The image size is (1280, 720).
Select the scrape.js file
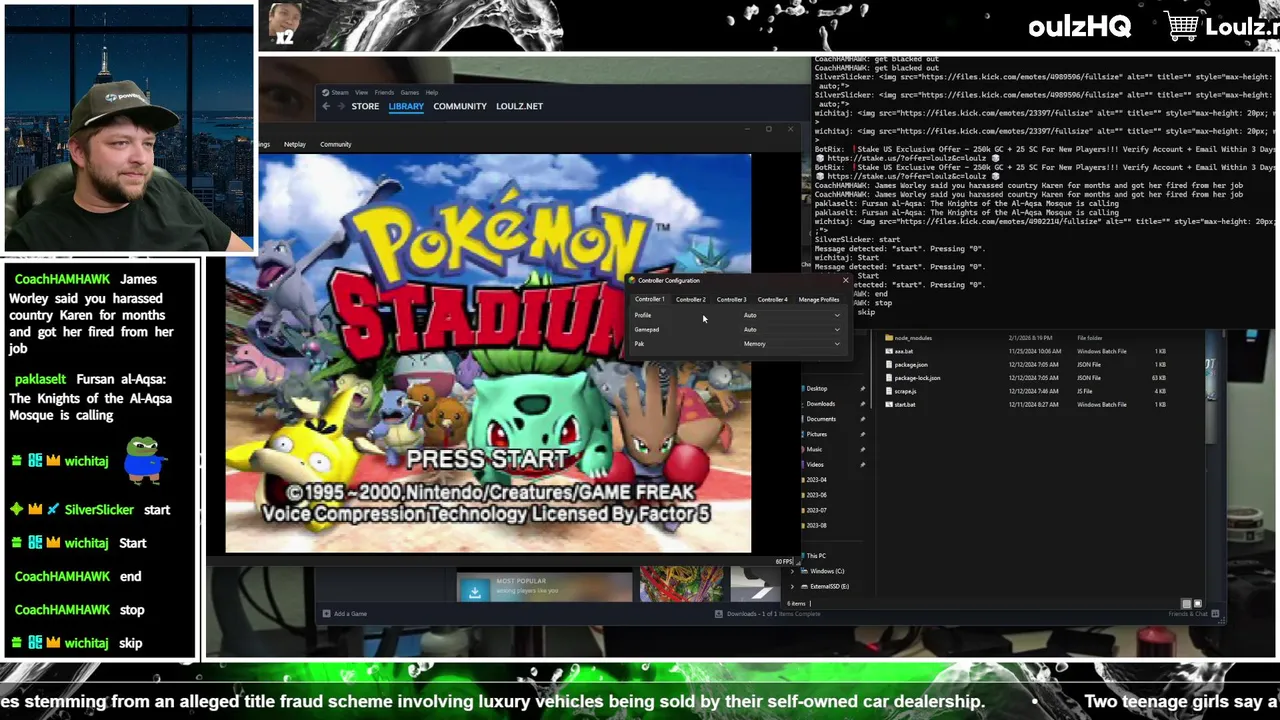tap(905, 391)
